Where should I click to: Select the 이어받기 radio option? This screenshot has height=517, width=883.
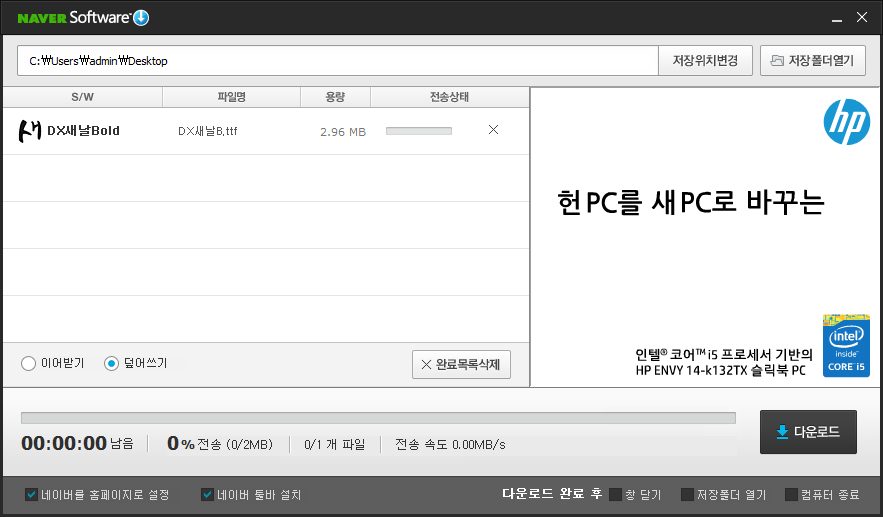coord(28,364)
